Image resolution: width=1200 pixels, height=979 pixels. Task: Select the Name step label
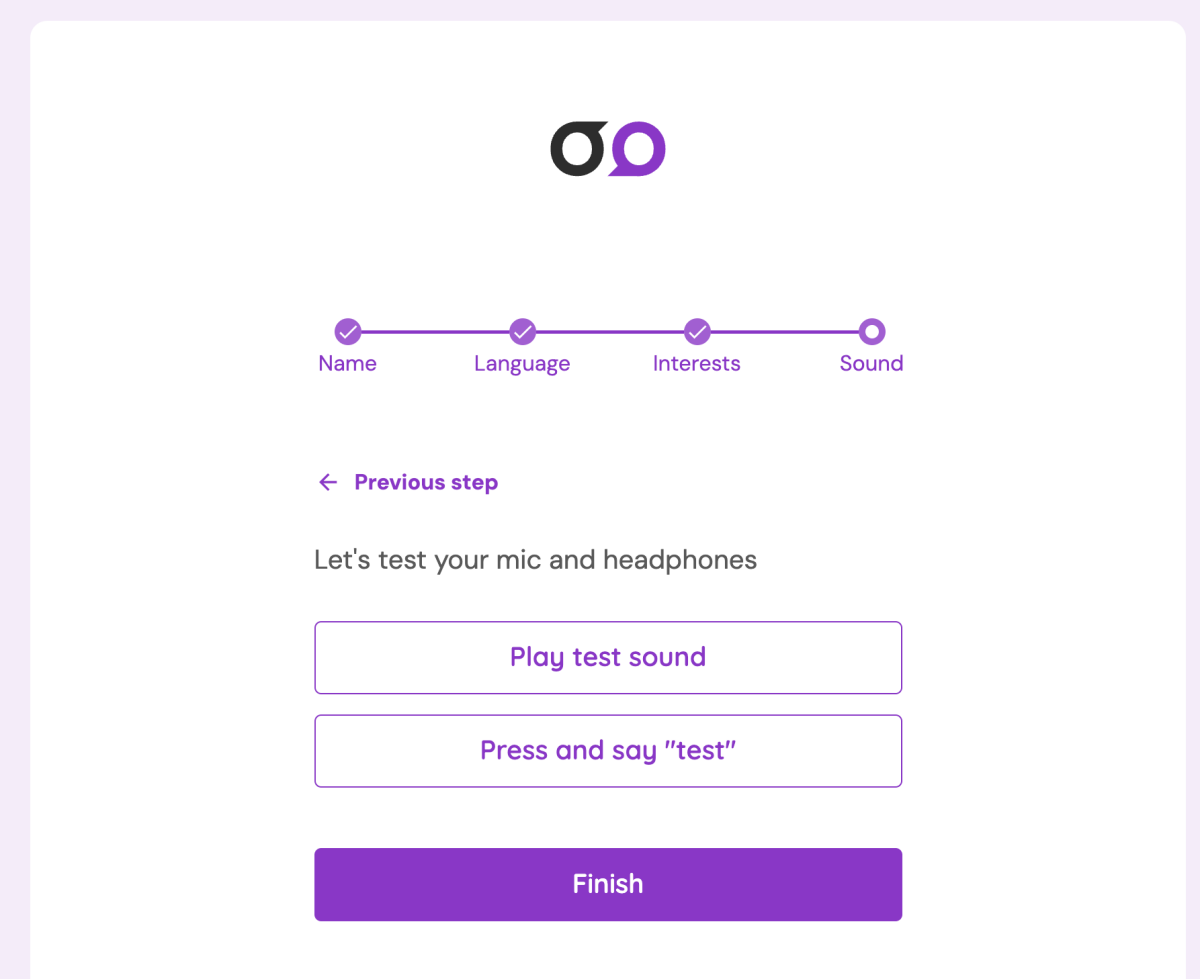pos(347,364)
